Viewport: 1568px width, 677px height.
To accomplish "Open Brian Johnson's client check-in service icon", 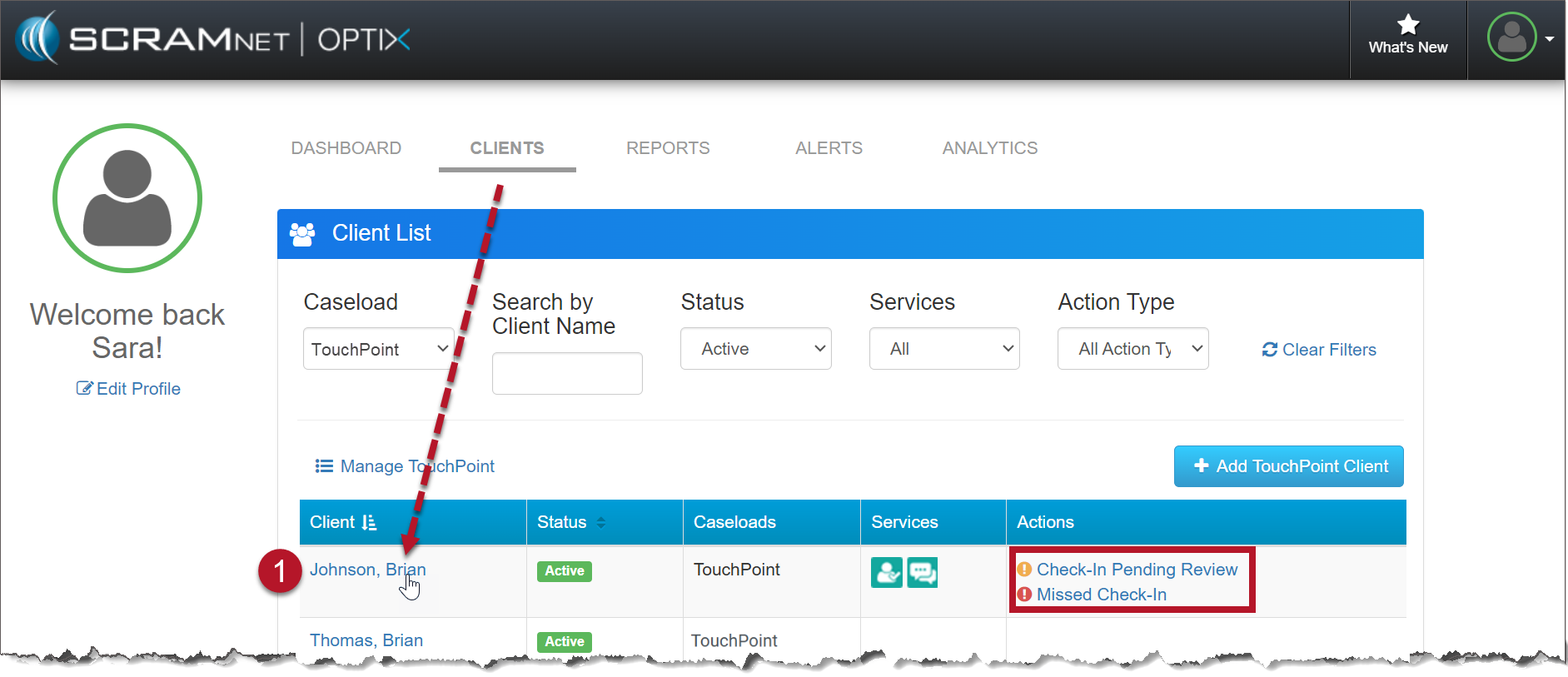I will click(886, 572).
